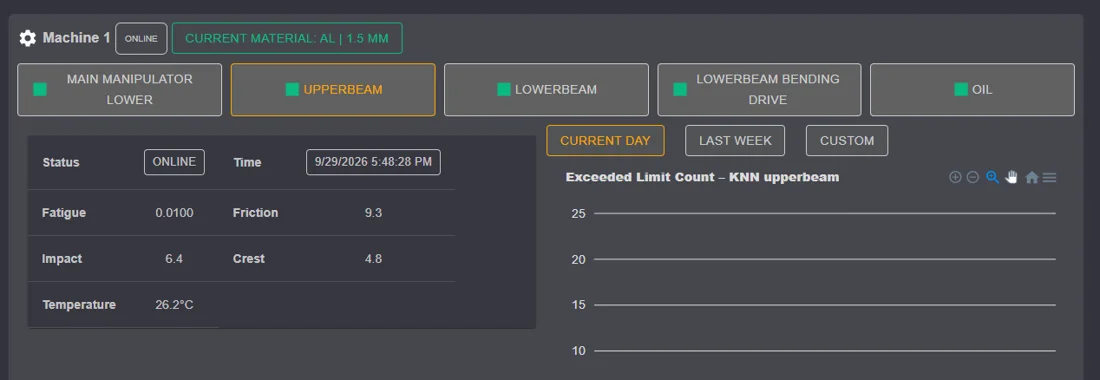Click the Status label
1100x380 pixels.
tap(61, 162)
